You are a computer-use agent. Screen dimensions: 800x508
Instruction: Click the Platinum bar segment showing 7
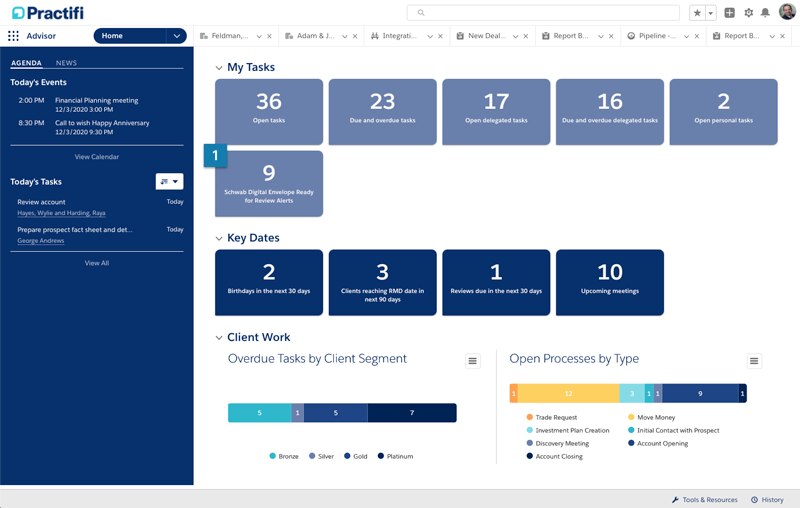point(412,413)
